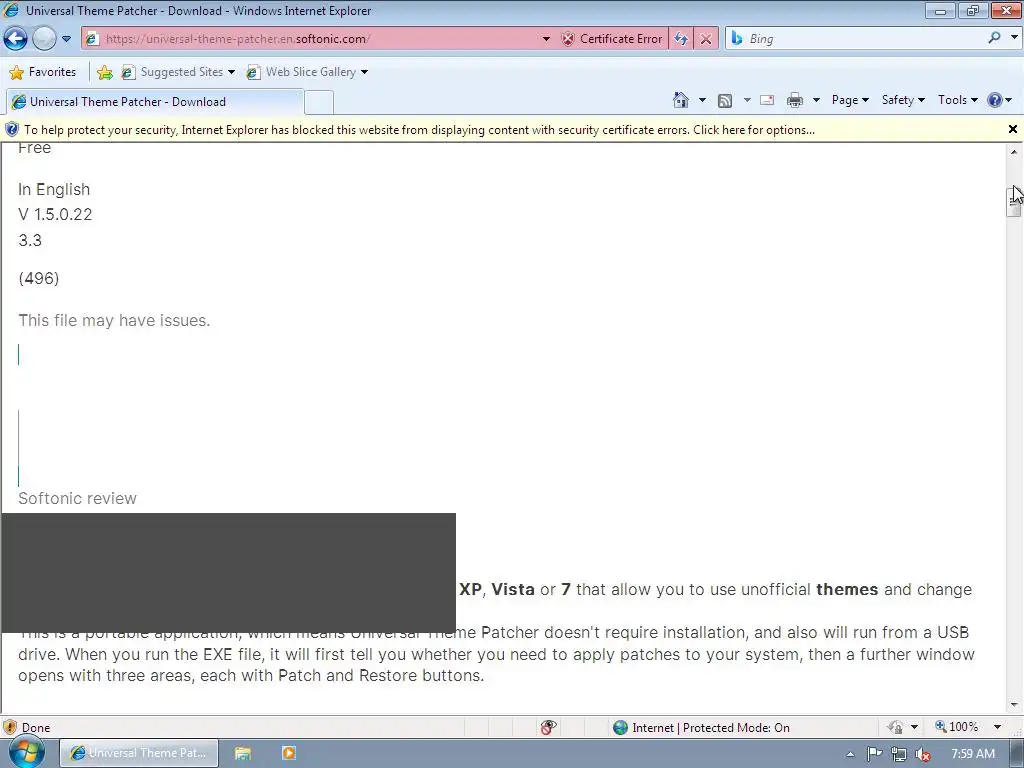Open a new blank tab

pos(319,103)
